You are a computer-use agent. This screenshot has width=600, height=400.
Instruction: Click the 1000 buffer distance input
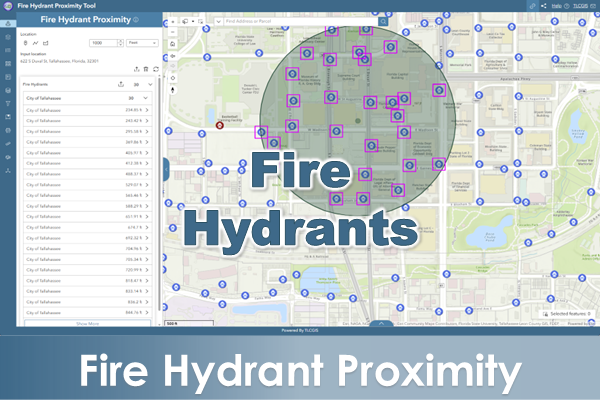[x=103, y=43]
